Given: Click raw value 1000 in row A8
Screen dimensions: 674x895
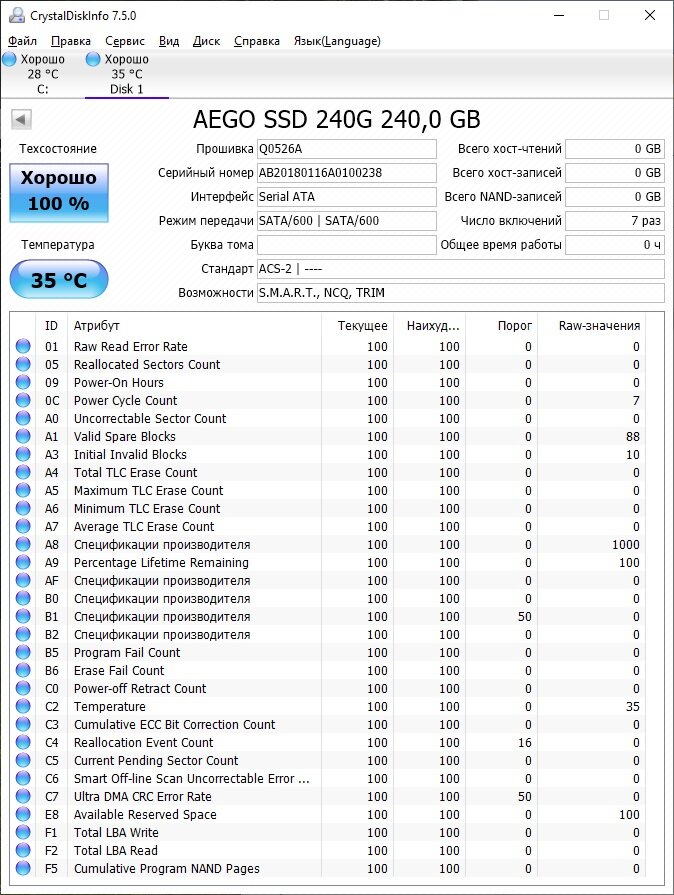Looking at the screenshot, I should [625, 545].
